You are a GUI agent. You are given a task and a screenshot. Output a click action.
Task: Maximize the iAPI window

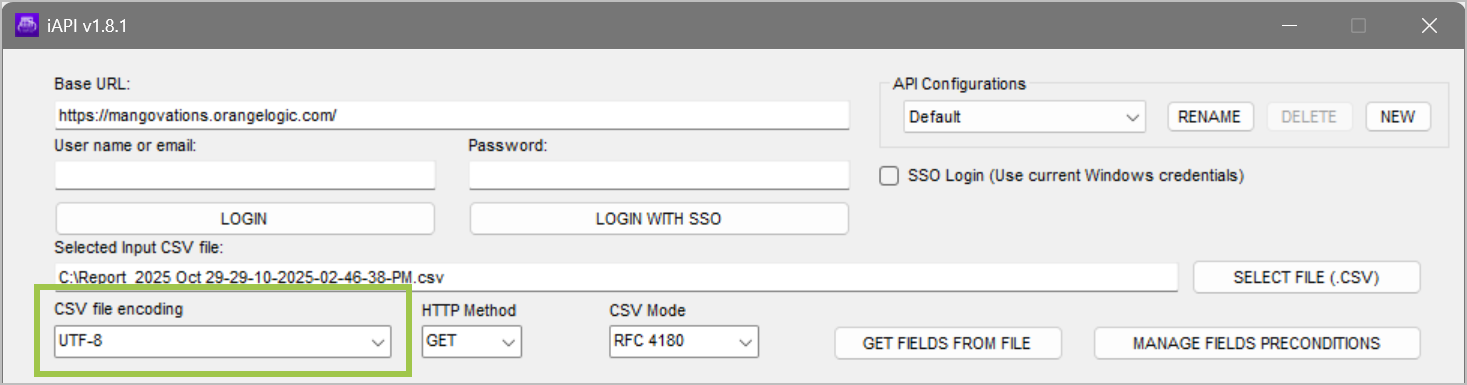click(1358, 26)
